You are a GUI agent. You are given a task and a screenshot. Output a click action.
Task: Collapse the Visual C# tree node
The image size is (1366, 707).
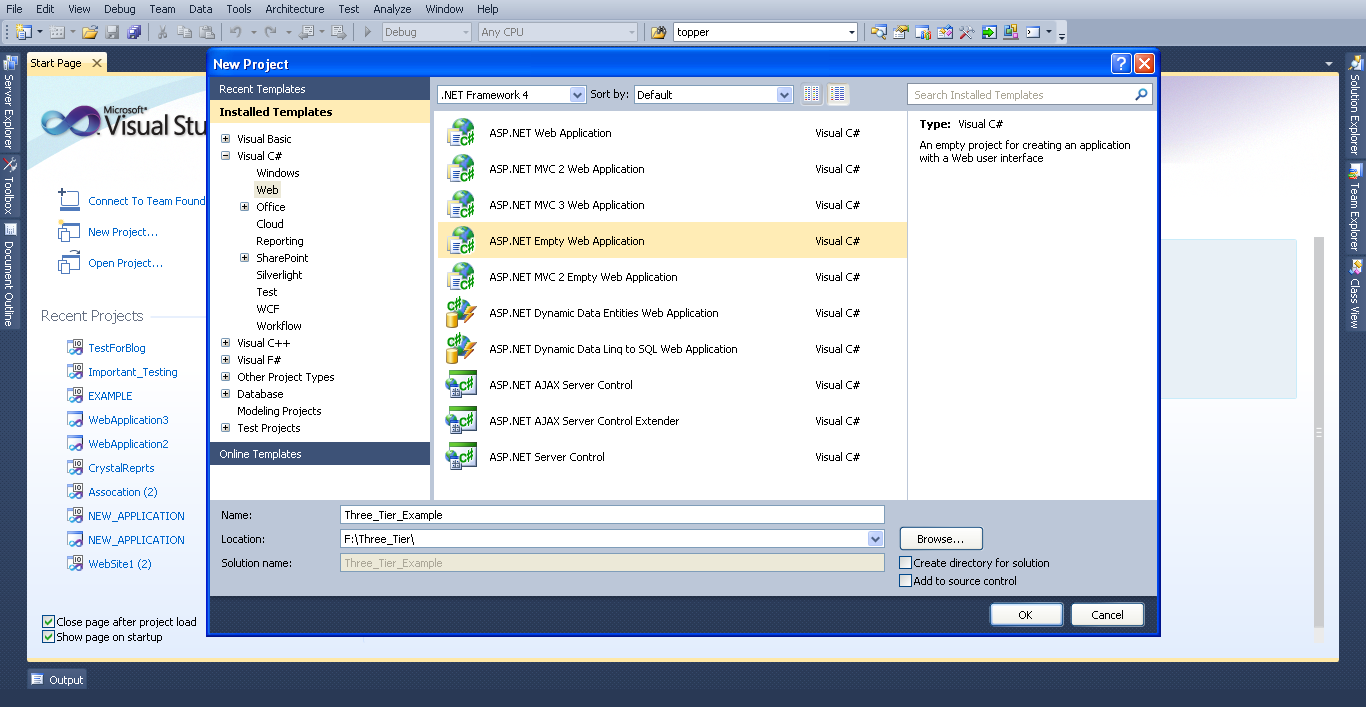coord(226,156)
